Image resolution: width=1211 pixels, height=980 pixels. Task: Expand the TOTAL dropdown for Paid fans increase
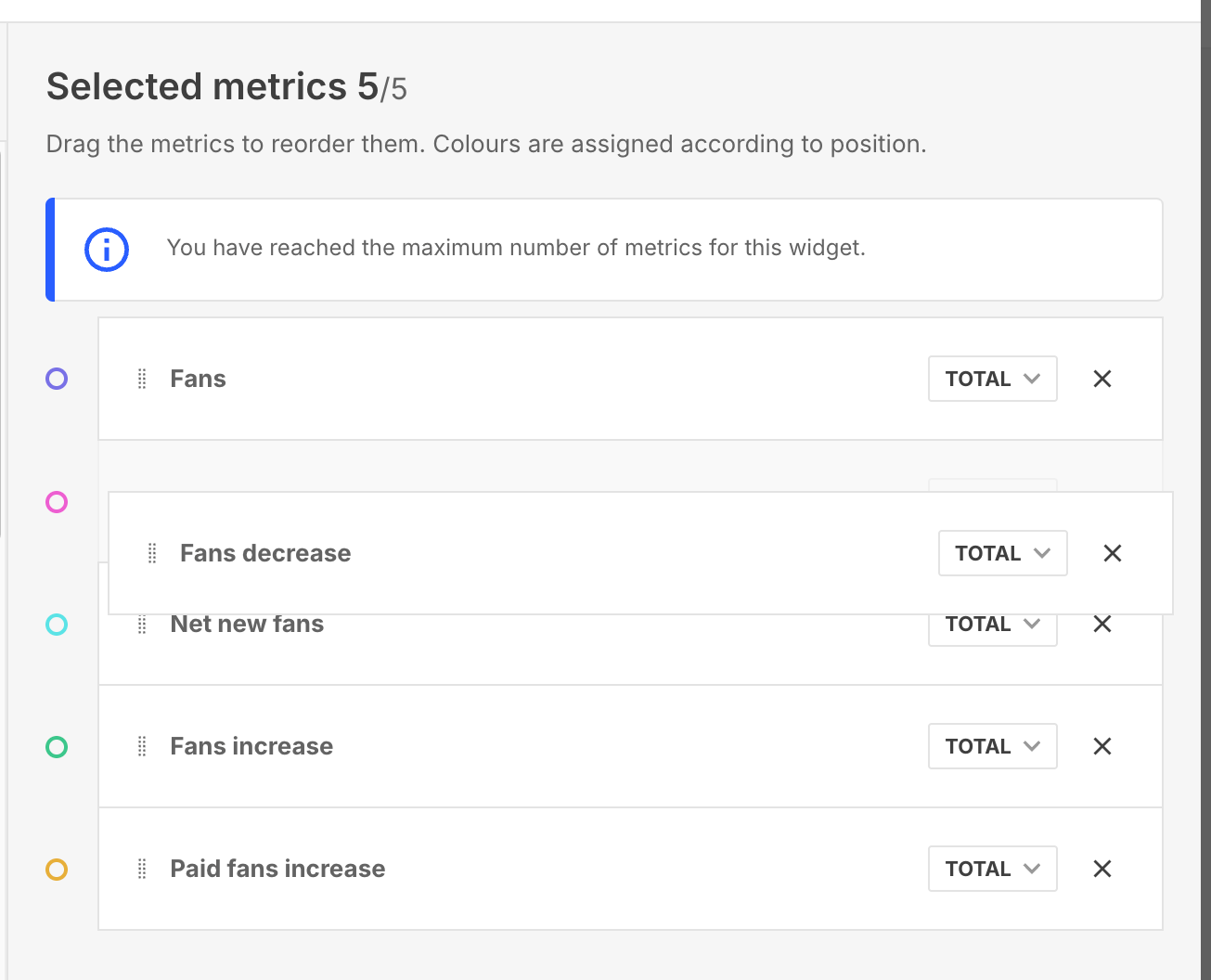(992, 869)
